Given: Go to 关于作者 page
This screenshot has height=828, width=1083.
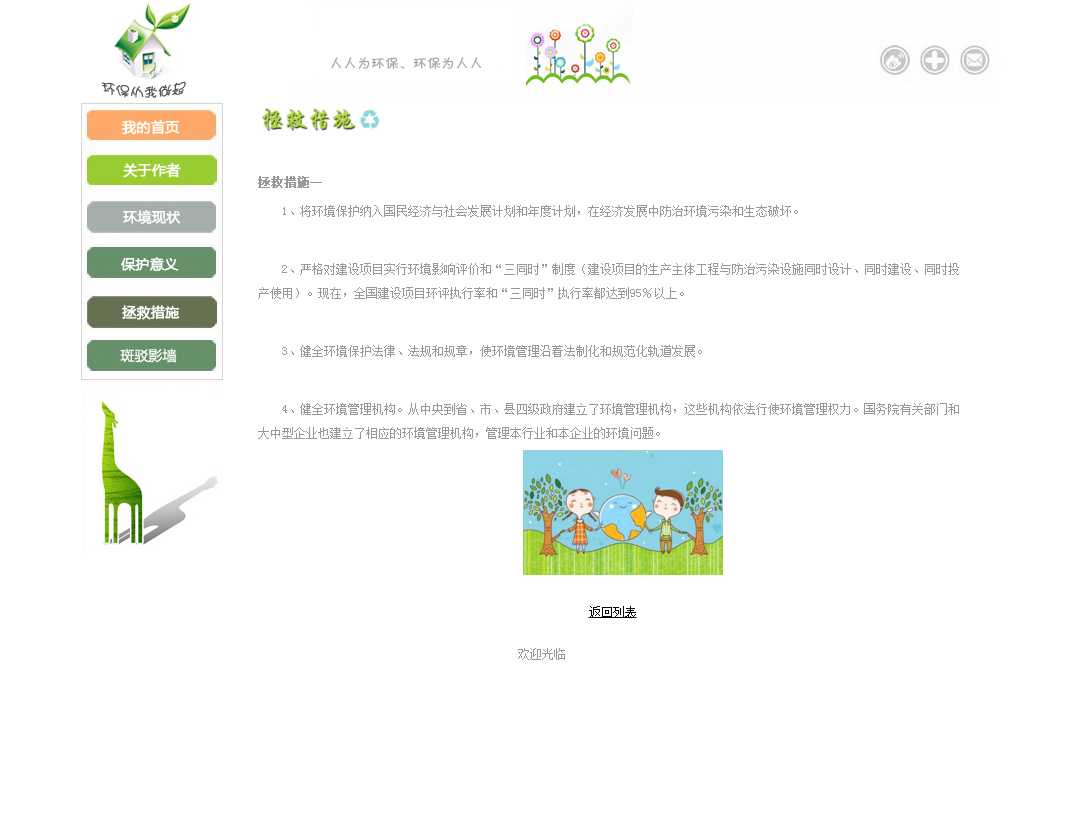Looking at the screenshot, I should (151, 171).
